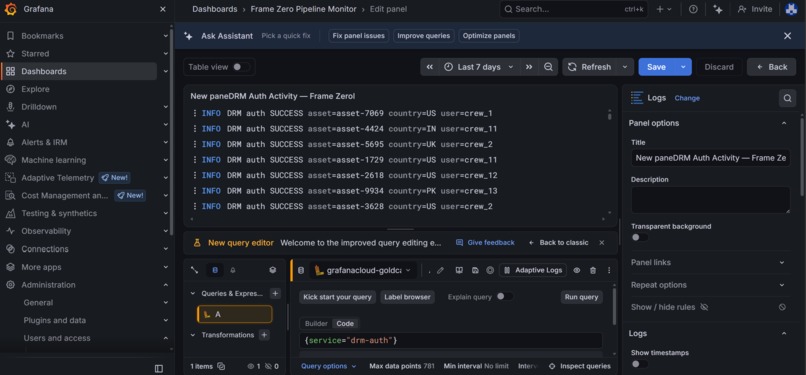Image resolution: width=806 pixels, height=375 pixels.
Task: Click the Run query button
Action: tap(581, 297)
